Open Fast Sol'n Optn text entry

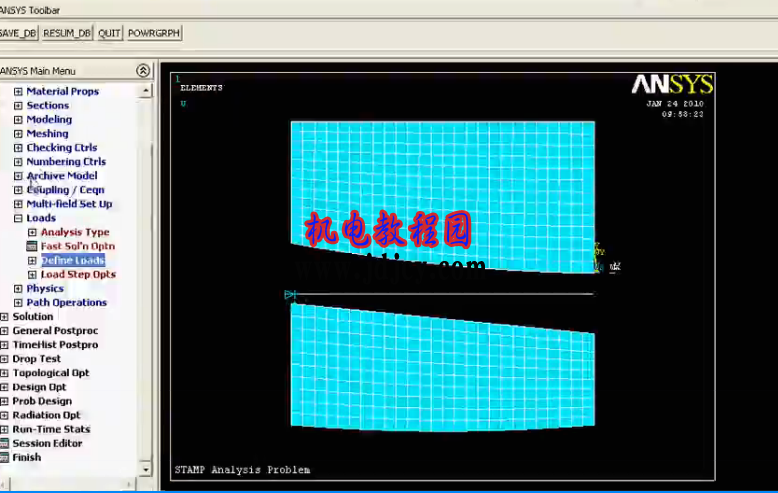[x=78, y=246]
